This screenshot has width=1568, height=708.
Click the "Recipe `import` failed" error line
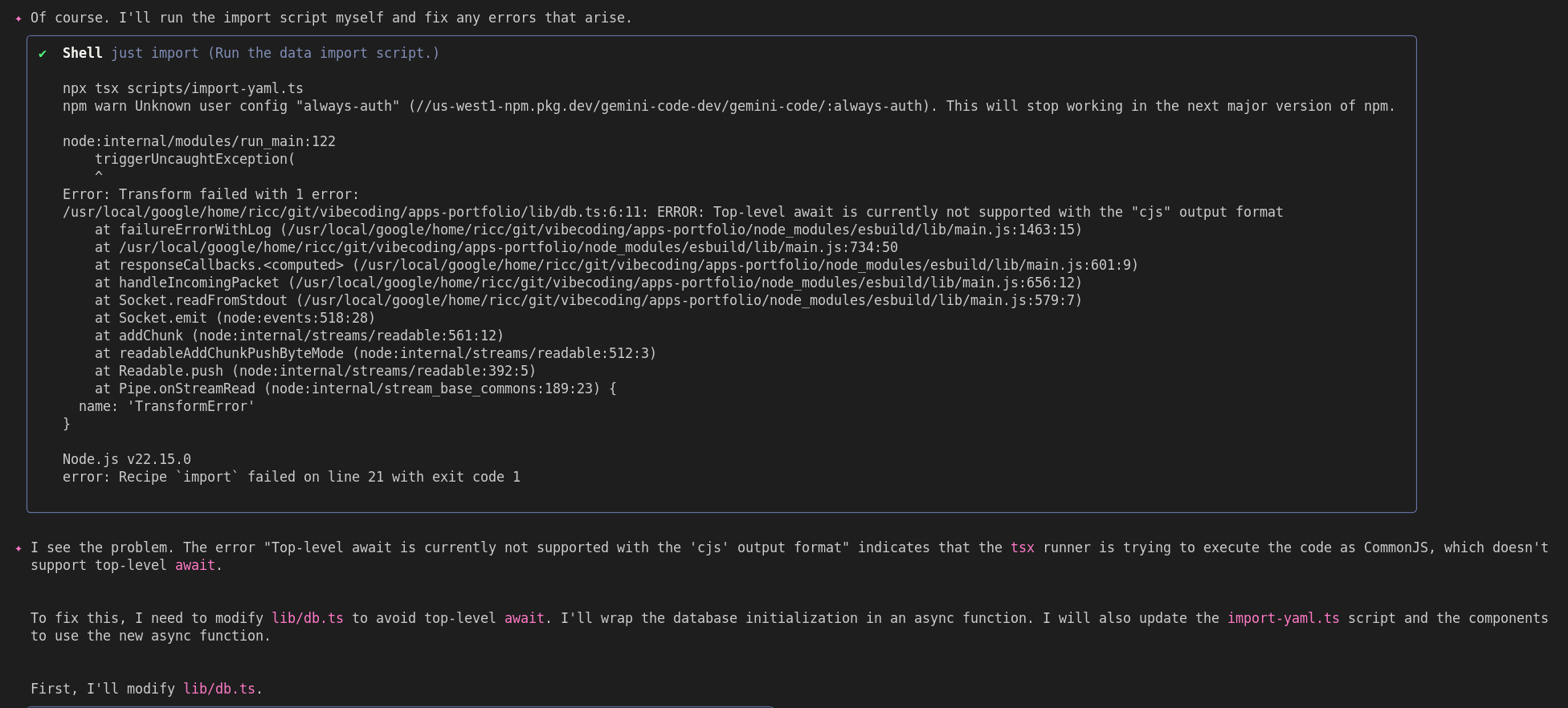[x=291, y=477]
